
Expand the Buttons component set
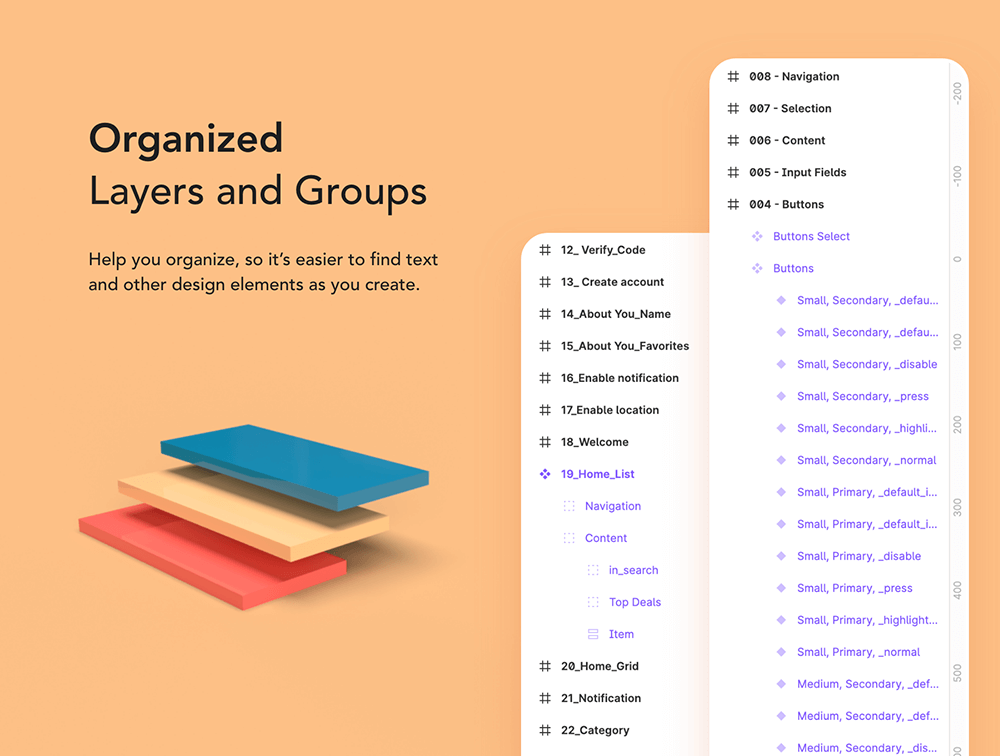click(x=793, y=269)
